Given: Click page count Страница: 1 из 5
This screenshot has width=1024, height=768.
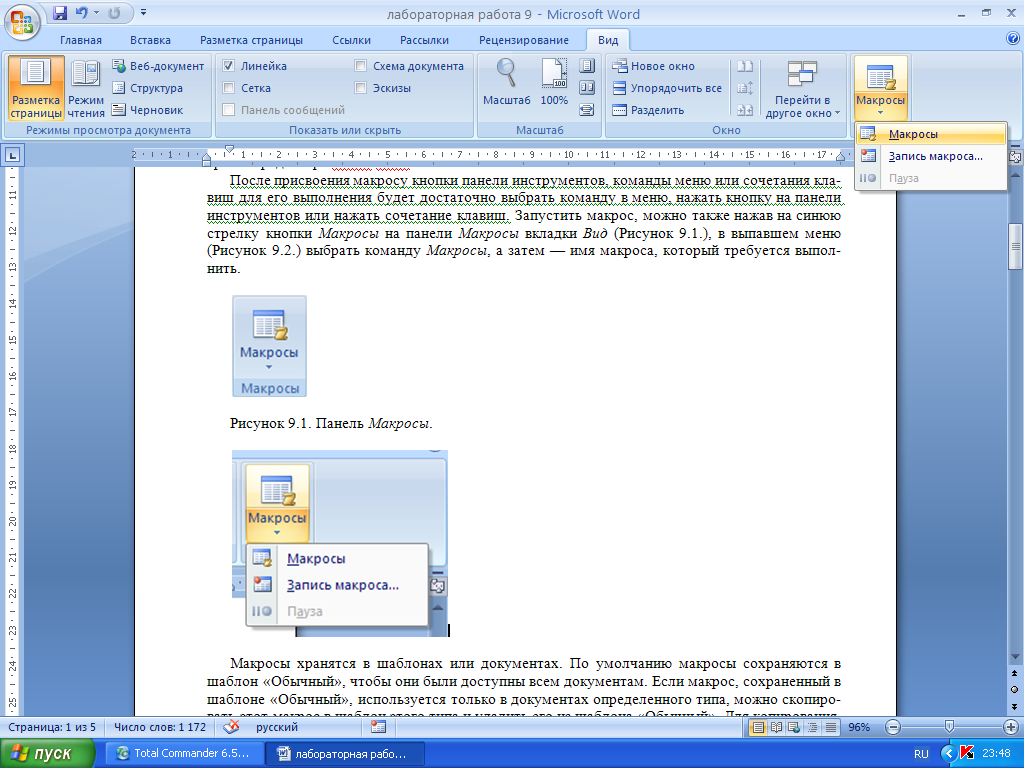Looking at the screenshot, I should (52, 727).
